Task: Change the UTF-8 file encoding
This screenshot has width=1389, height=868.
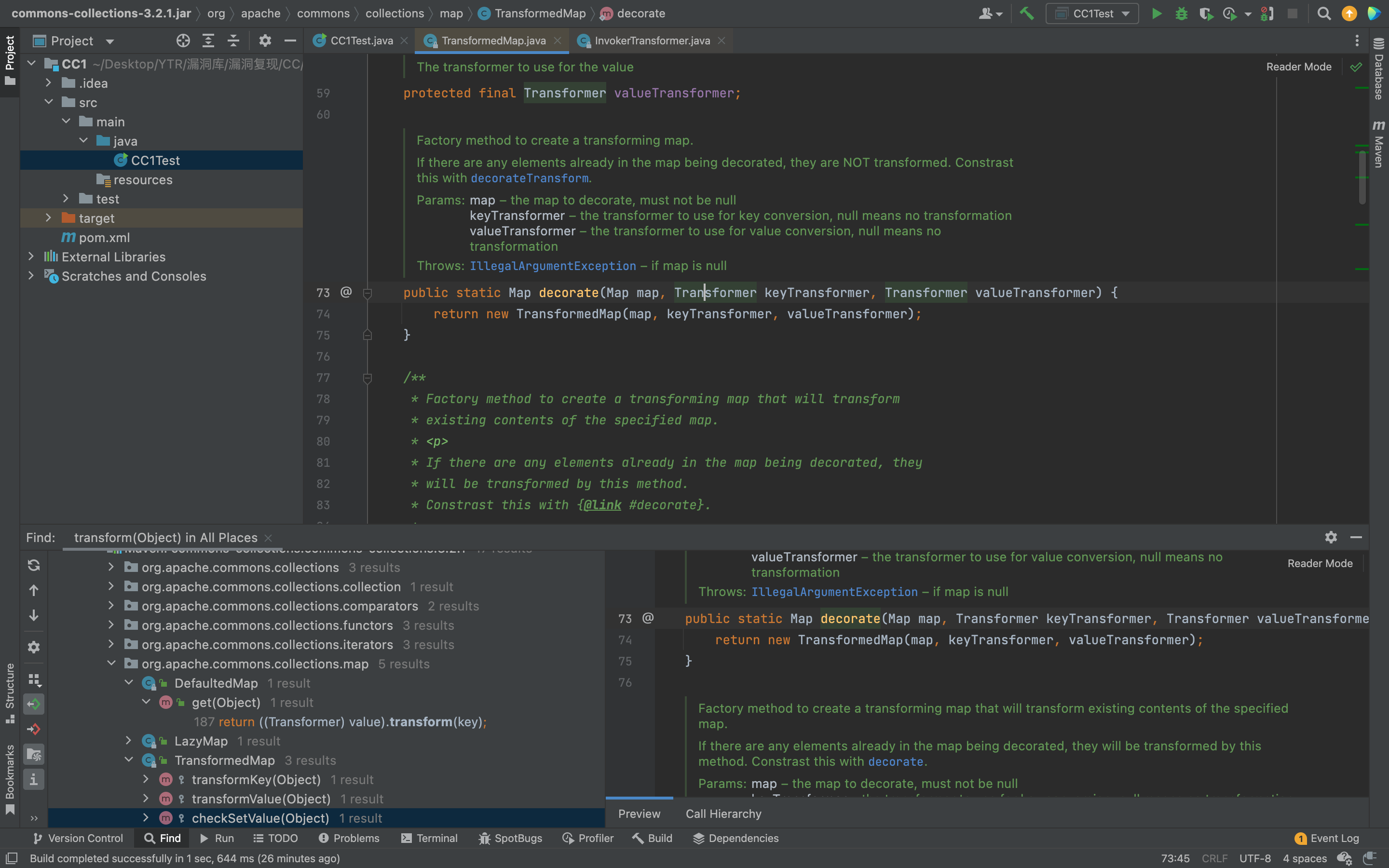Action: pos(1255,858)
